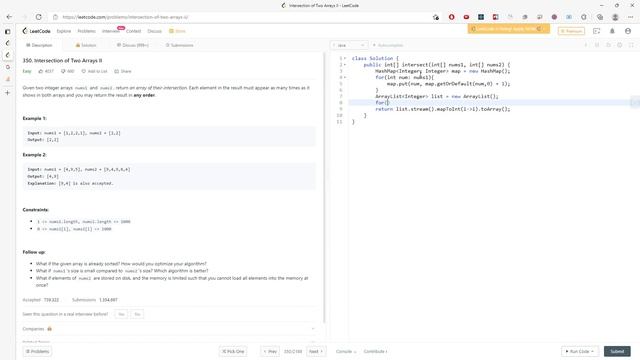Image resolution: width=640 pixels, height=360 pixels.
Task: Open the editor info icon
Action: click(586, 45)
